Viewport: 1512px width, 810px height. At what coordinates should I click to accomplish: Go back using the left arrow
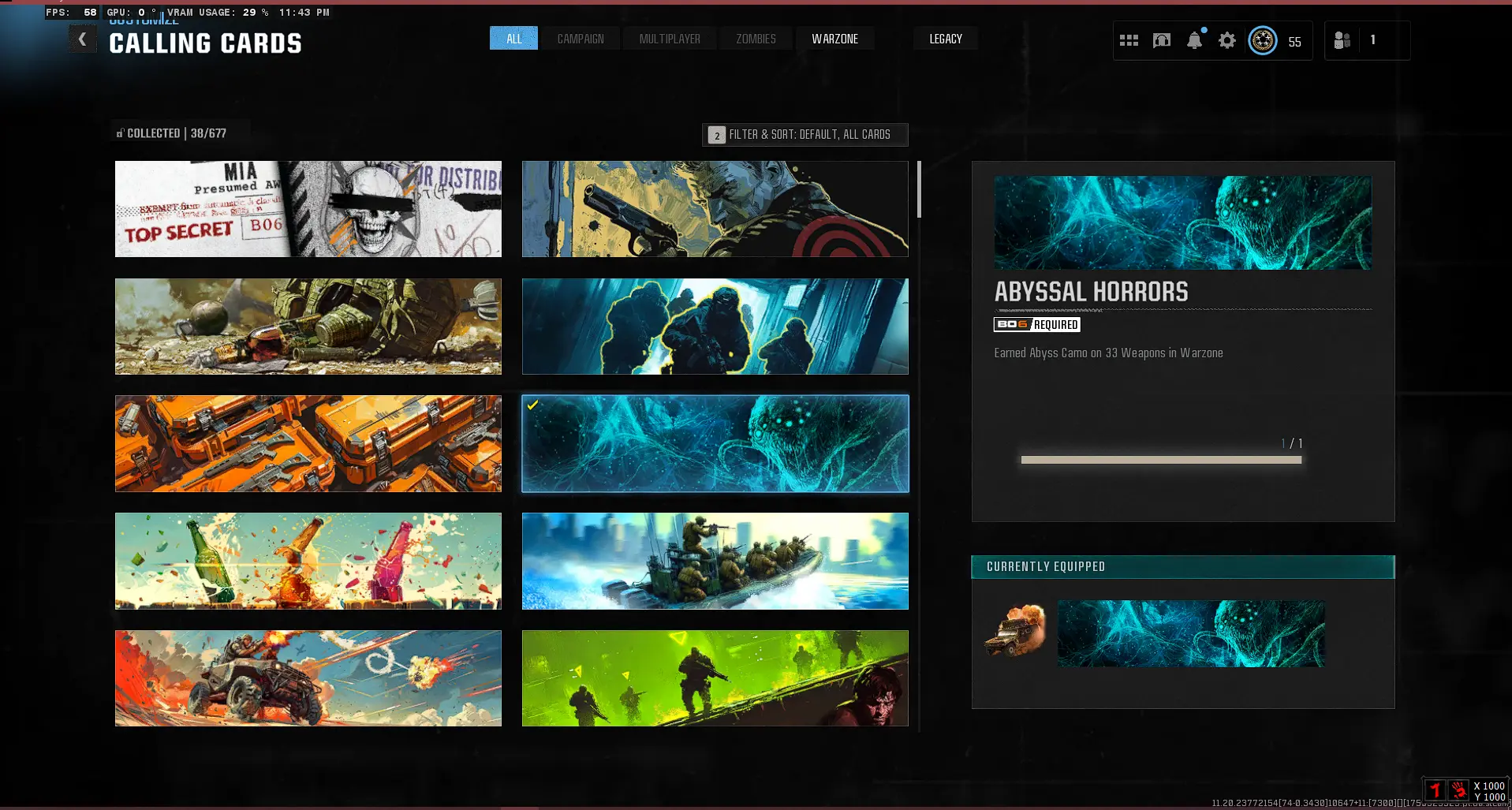(82, 39)
